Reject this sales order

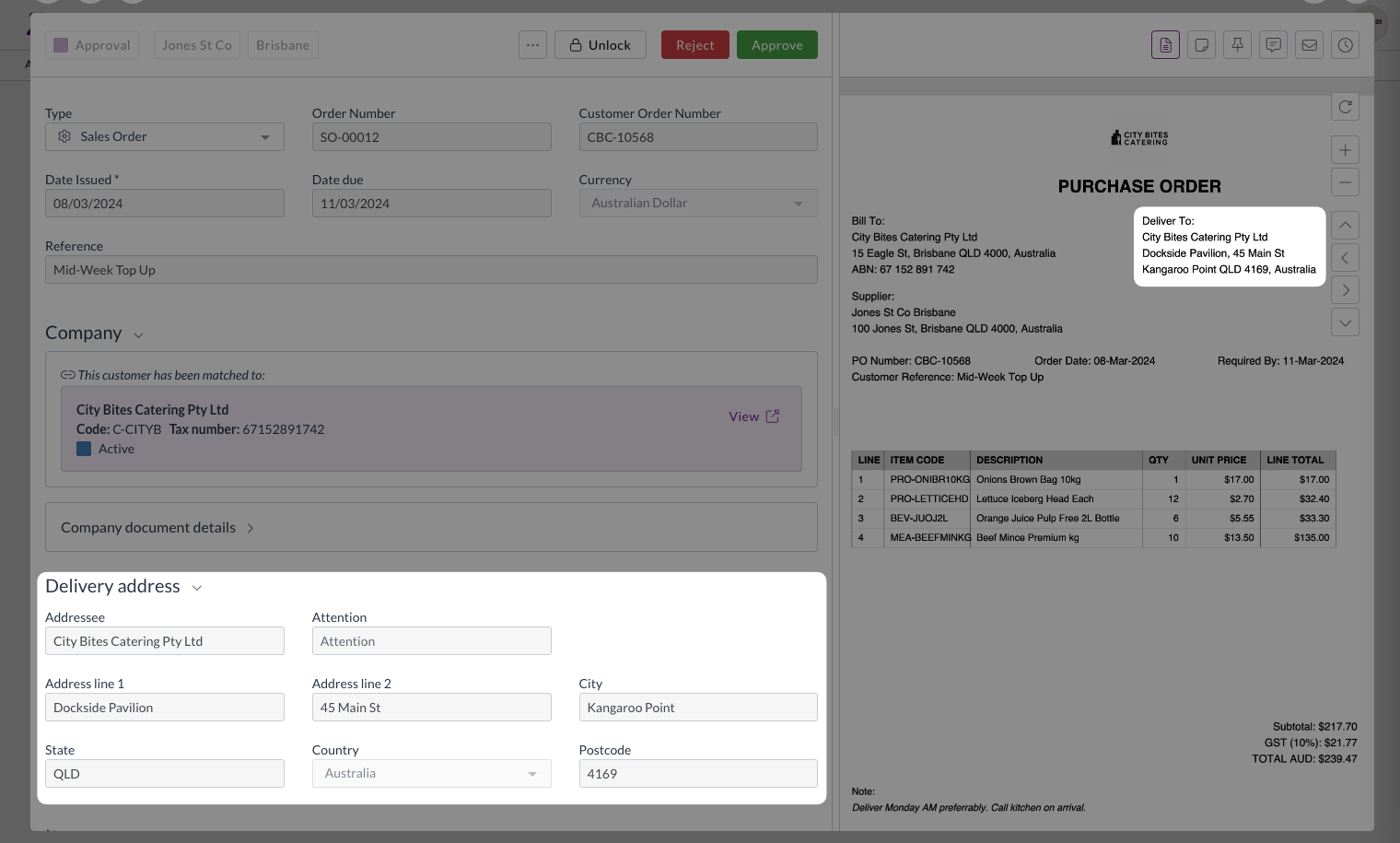point(695,44)
